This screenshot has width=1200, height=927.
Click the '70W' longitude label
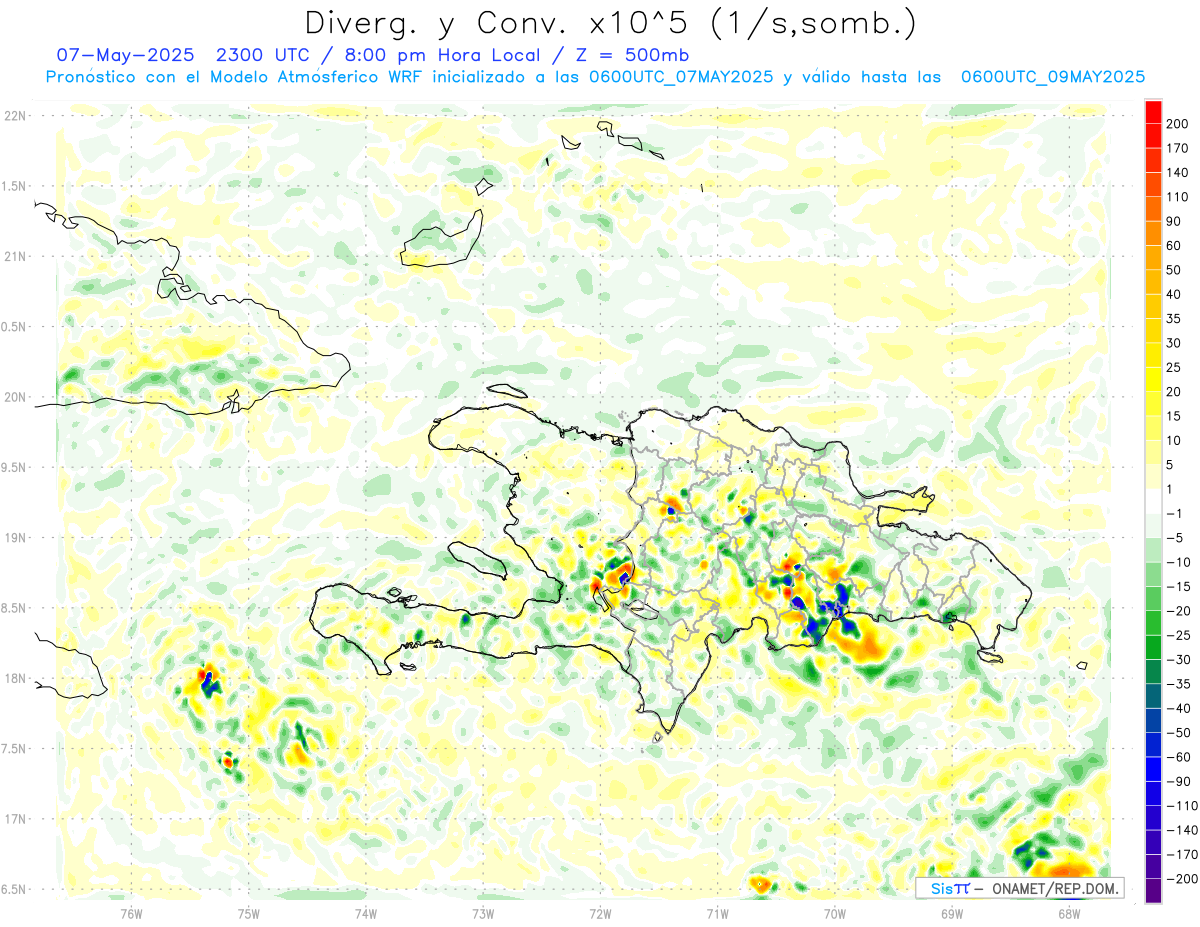click(835, 913)
